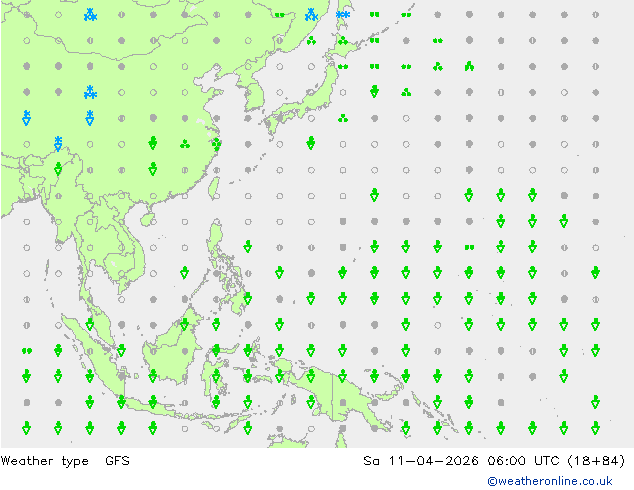The image size is (634, 490).
Task: Click the "Weather type" caption text
Action: [x=44, y=461]
